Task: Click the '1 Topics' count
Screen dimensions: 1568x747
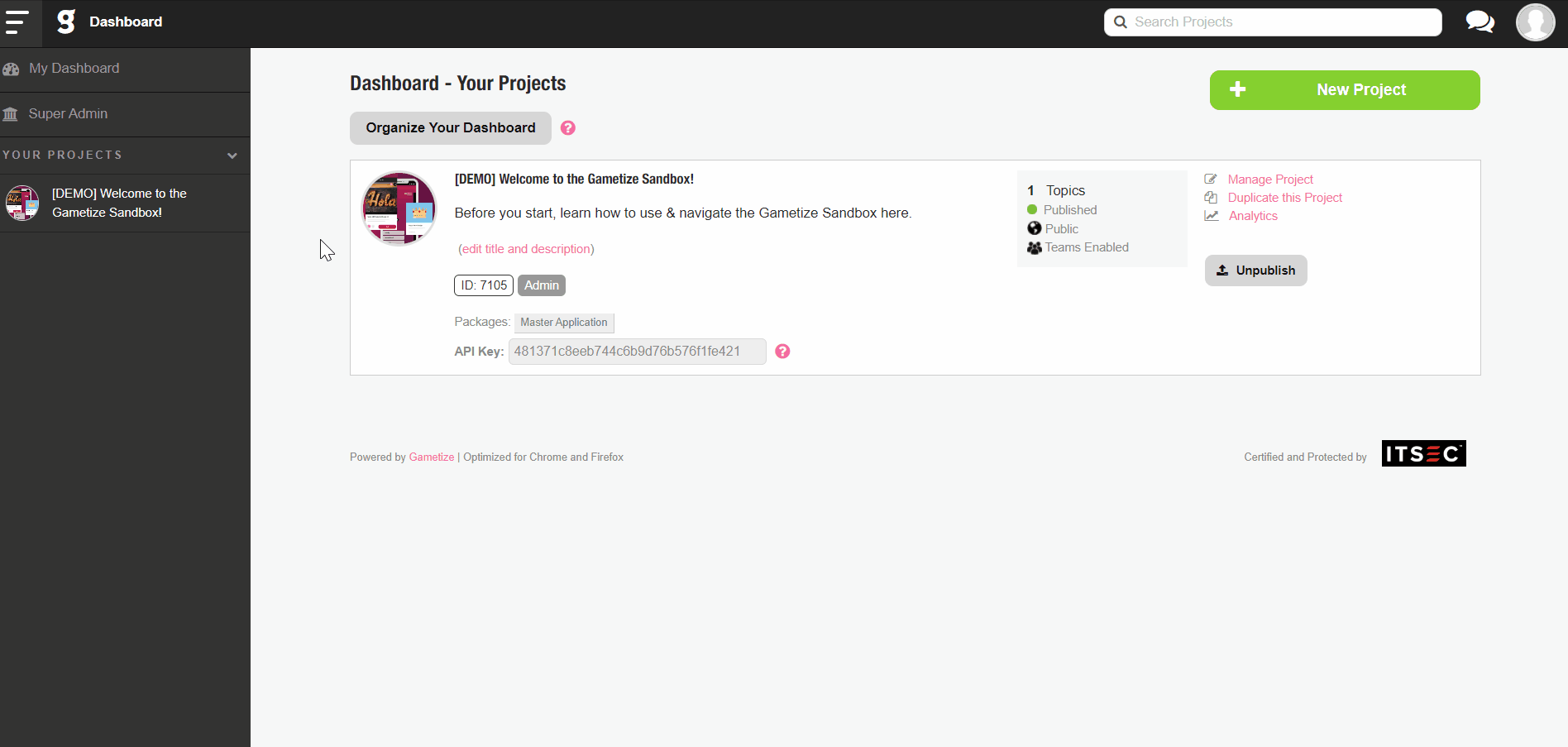Action: coord(1056,191)
